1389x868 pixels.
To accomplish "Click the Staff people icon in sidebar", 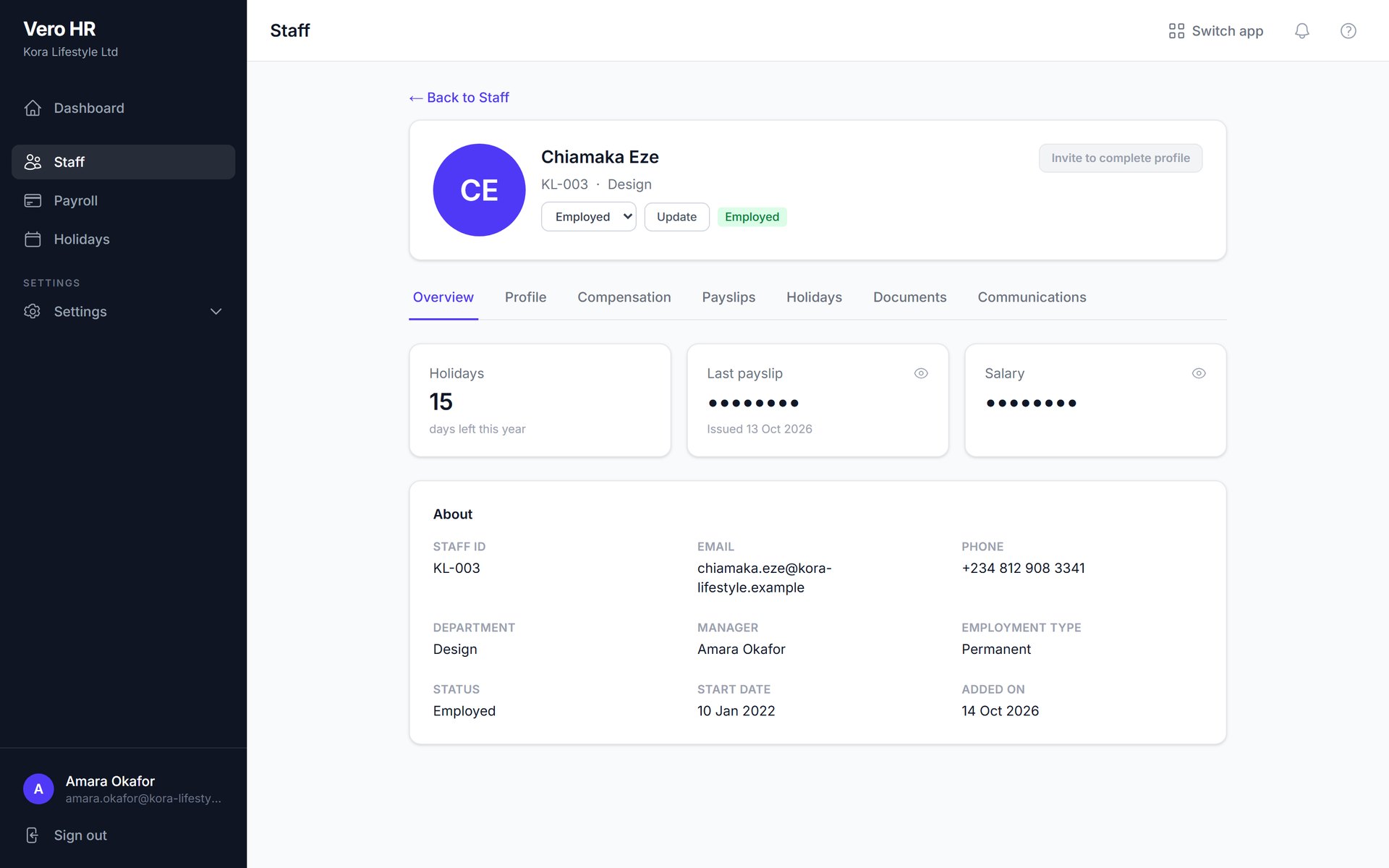I will tap(33, 162).
